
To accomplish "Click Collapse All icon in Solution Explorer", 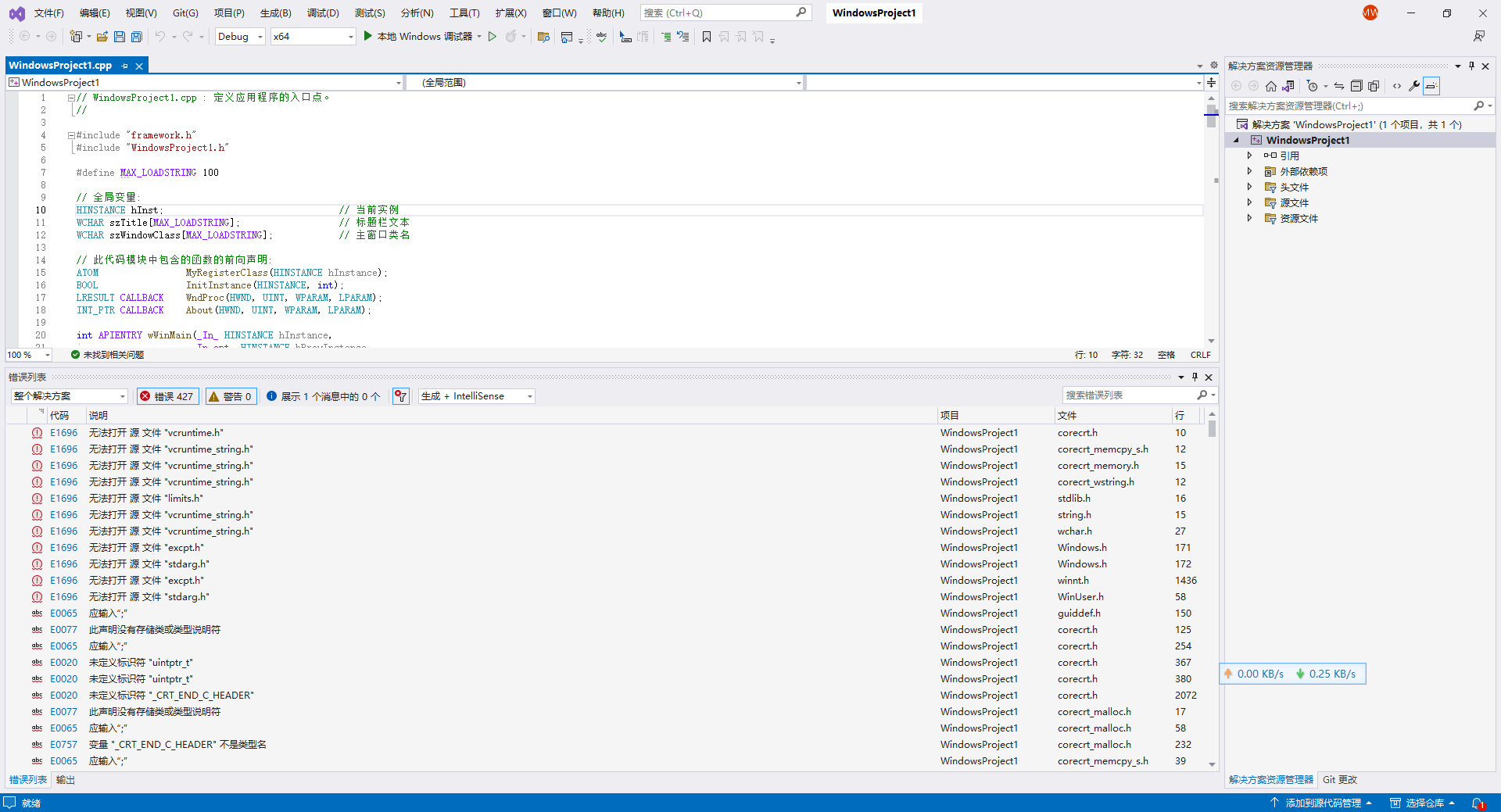I will 1356,86.
